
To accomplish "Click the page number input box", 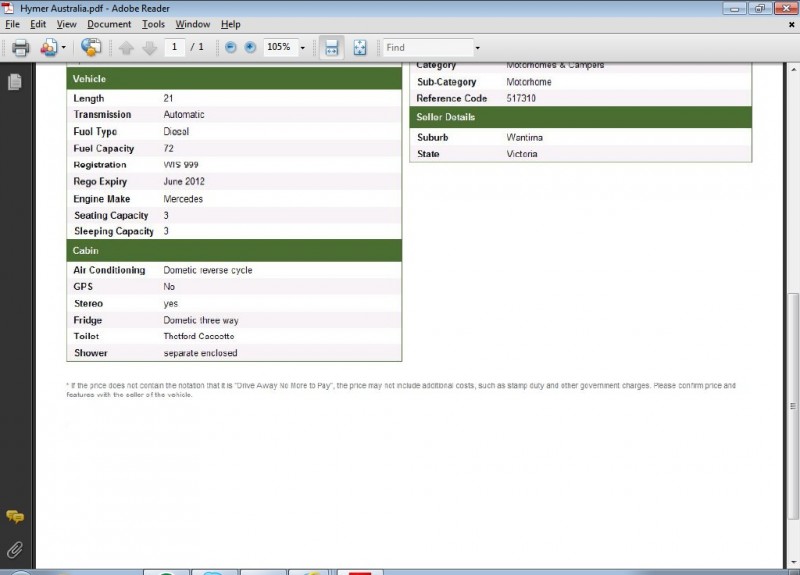I will coord(175,47).
